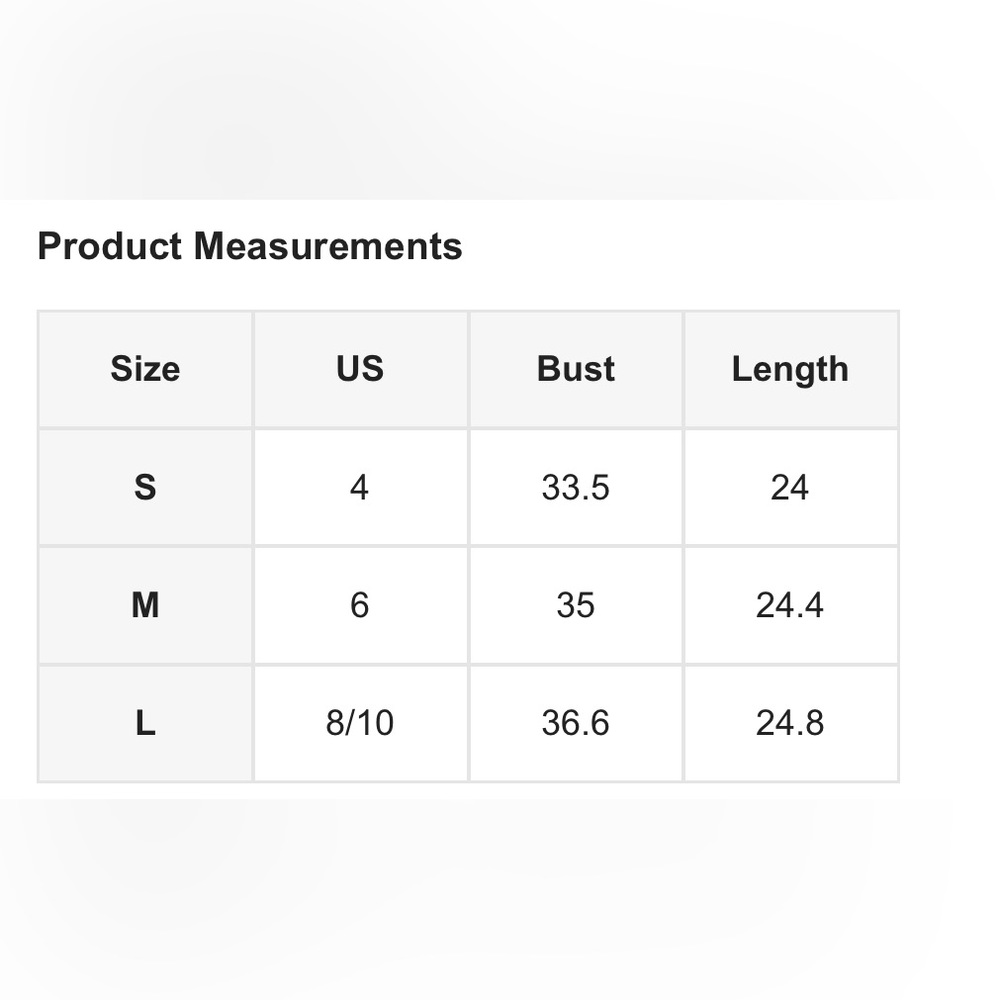Select the US column header
Image resolution: width=1000 pixels, height=1000 pixels.
tap(360, 369)
